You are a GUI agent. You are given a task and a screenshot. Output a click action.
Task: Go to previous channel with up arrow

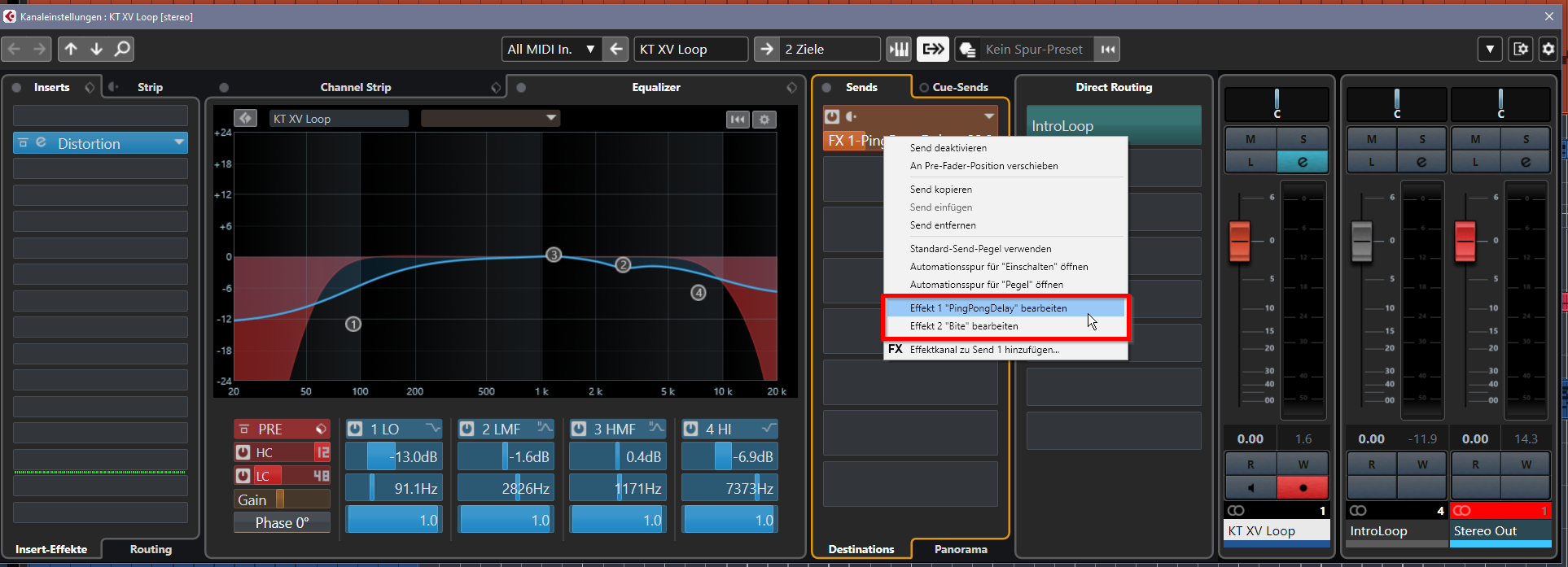click(71, 49)
